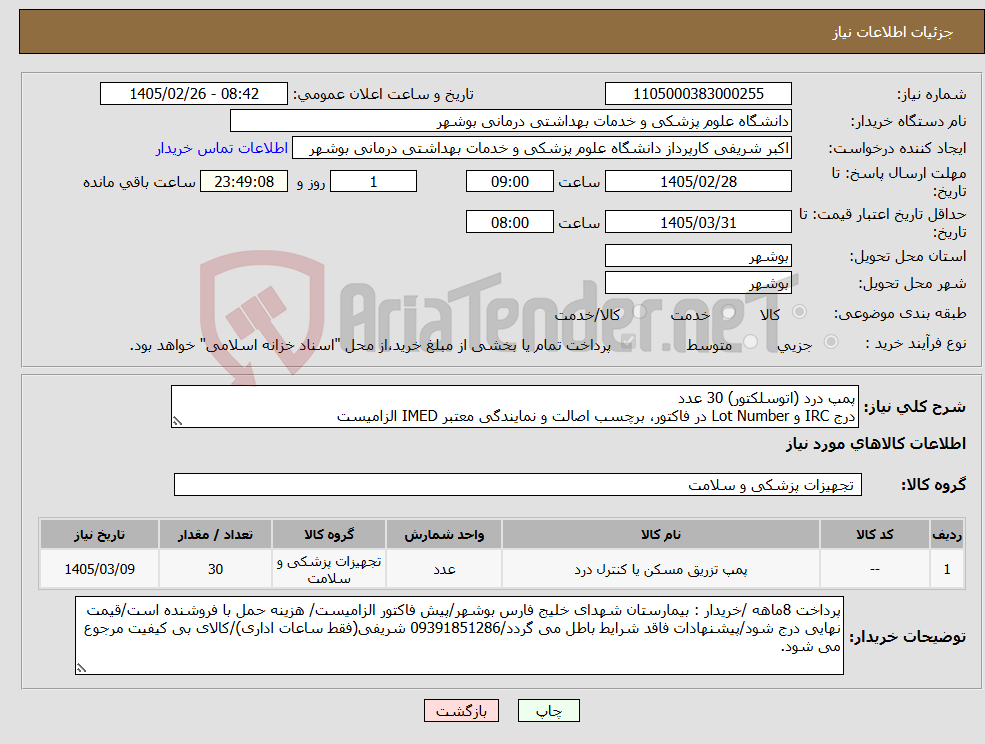Open اطلاعات تماس خریدار link
985x744 pixels.
(x=222, y=148)
